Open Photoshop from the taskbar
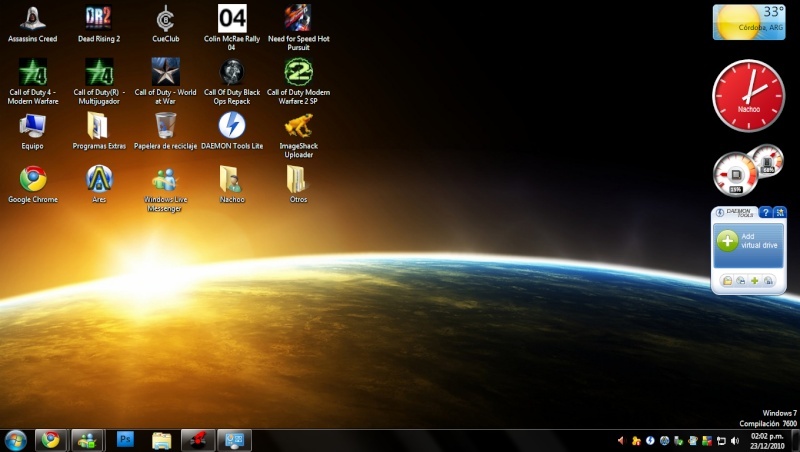Image resolution: width=800 pixels, height=452 pixels. (125, 440)
